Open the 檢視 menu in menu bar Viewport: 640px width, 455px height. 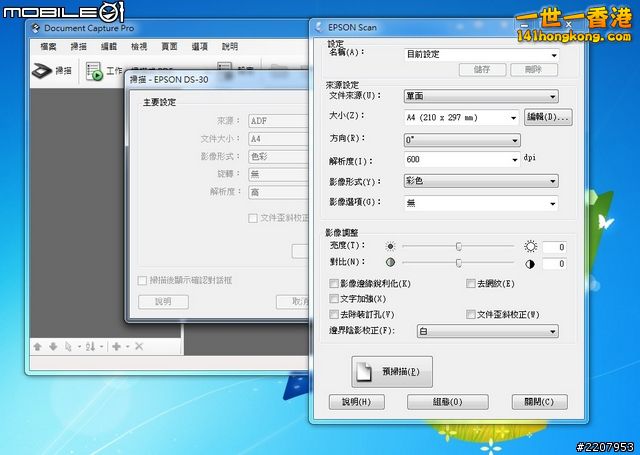pyautogui.click(x=138, y=46)
